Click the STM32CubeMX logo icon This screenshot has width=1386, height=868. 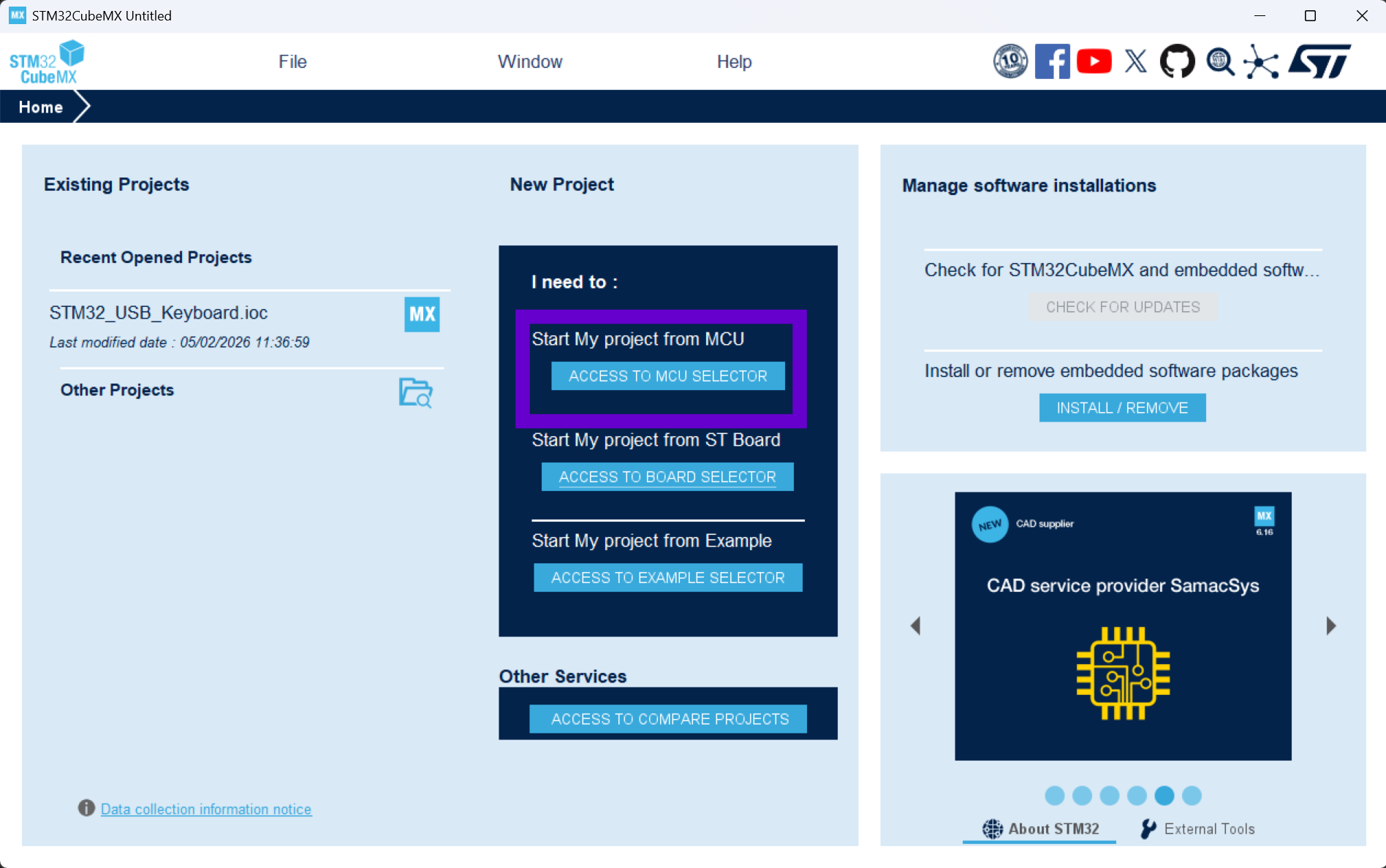pos(47,62)
